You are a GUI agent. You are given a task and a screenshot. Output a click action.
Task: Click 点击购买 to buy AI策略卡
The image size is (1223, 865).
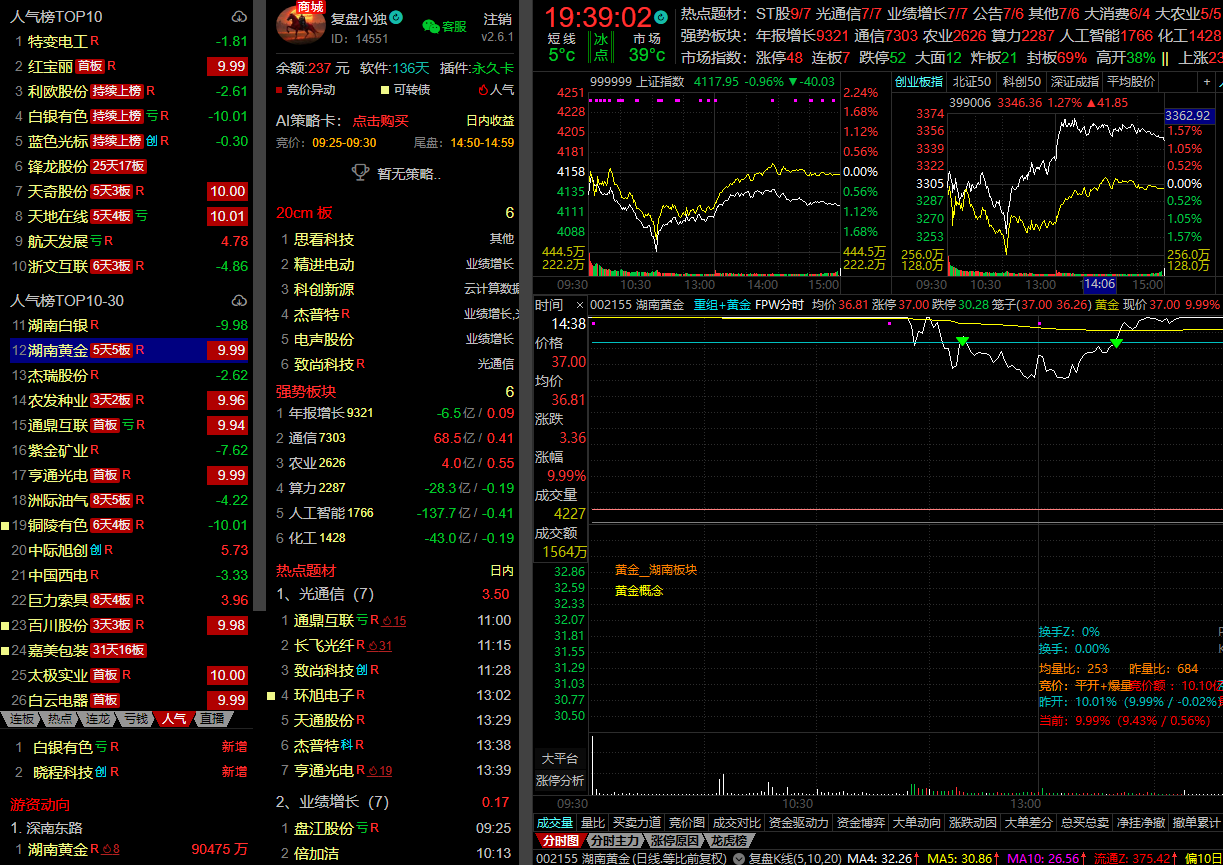coord(380,120)
